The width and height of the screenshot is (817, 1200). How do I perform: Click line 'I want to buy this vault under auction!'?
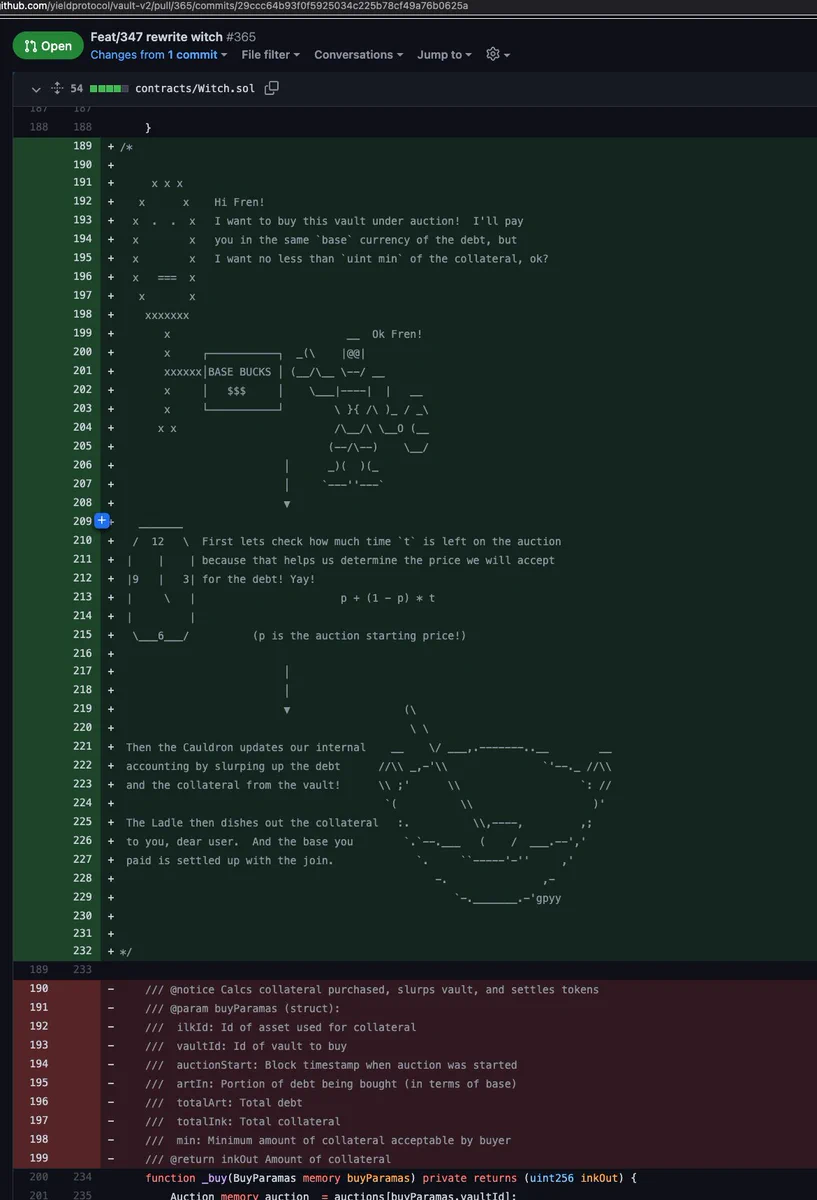pyautogui.click(x=369, y=221)
